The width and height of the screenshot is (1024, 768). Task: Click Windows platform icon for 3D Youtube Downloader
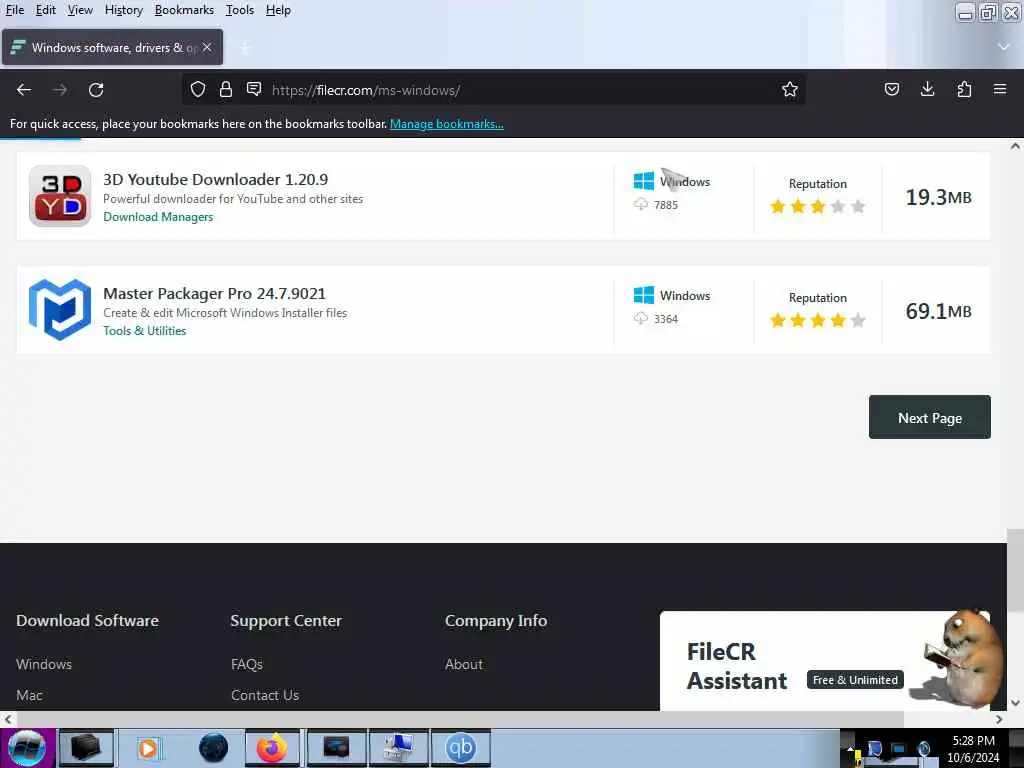pos(644,181)
